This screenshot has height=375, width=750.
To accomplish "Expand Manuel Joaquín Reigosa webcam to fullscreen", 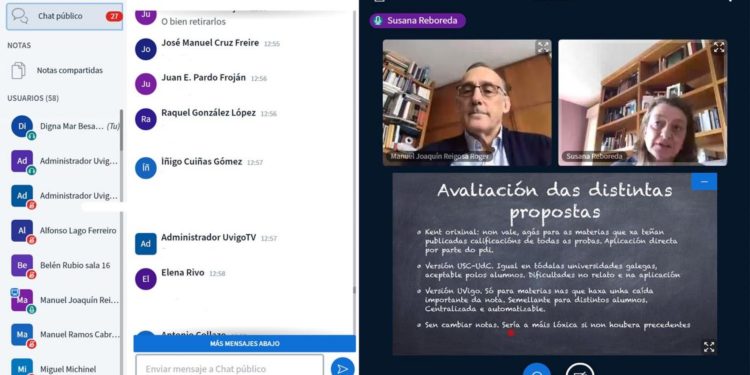I will click(543, 47).
